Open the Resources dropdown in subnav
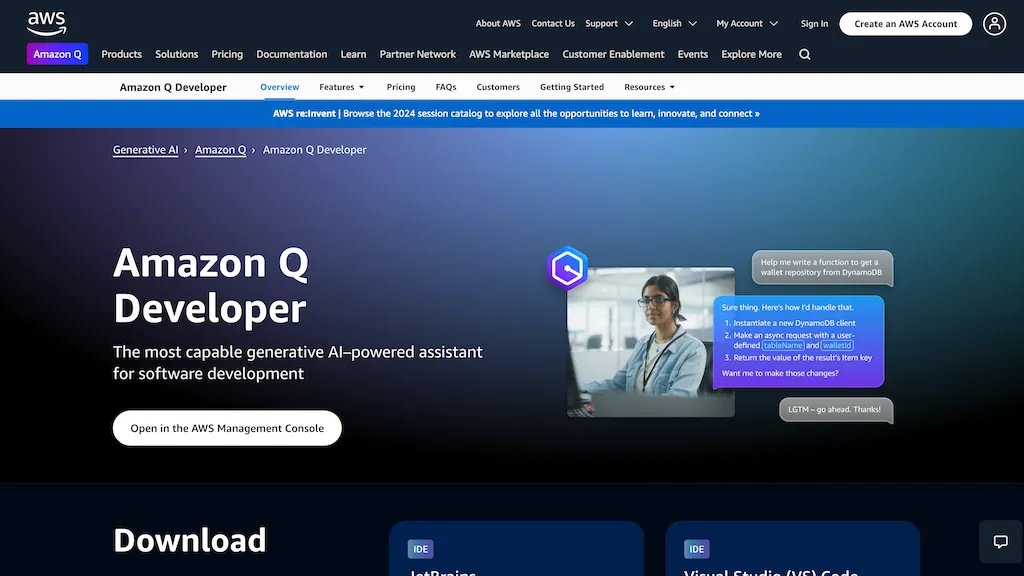Screen dimensions: 1024x576 pyautogui.click(x=649, y=87)
